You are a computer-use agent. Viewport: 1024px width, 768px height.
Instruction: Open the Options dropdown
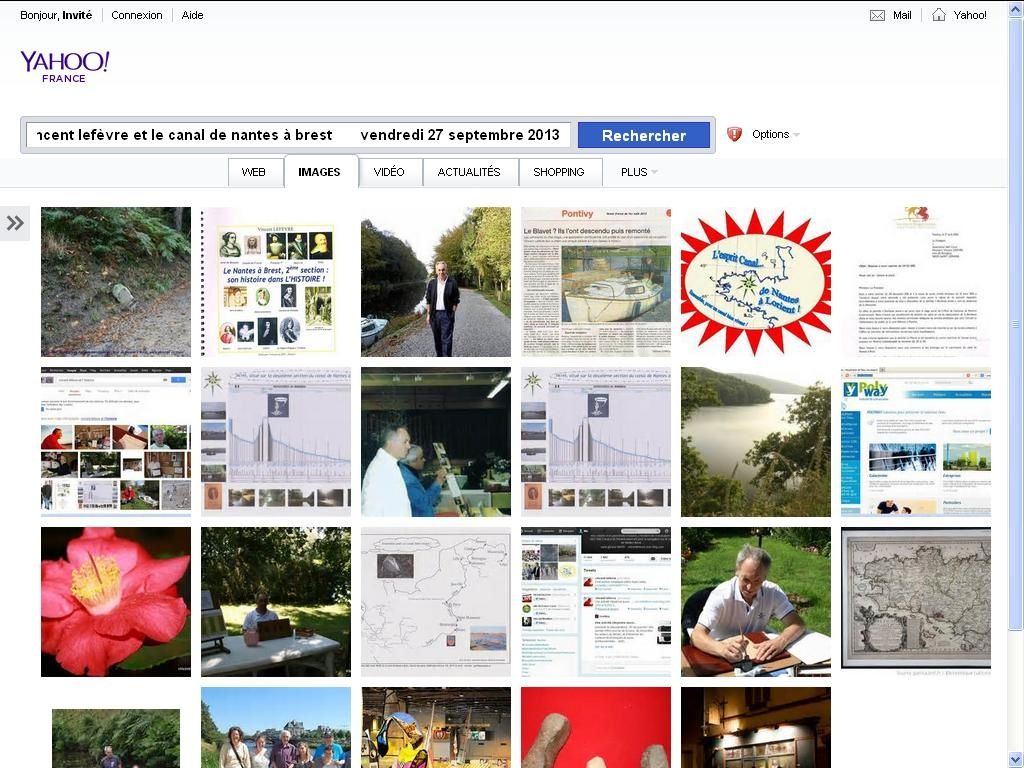(x=775, y=134)
